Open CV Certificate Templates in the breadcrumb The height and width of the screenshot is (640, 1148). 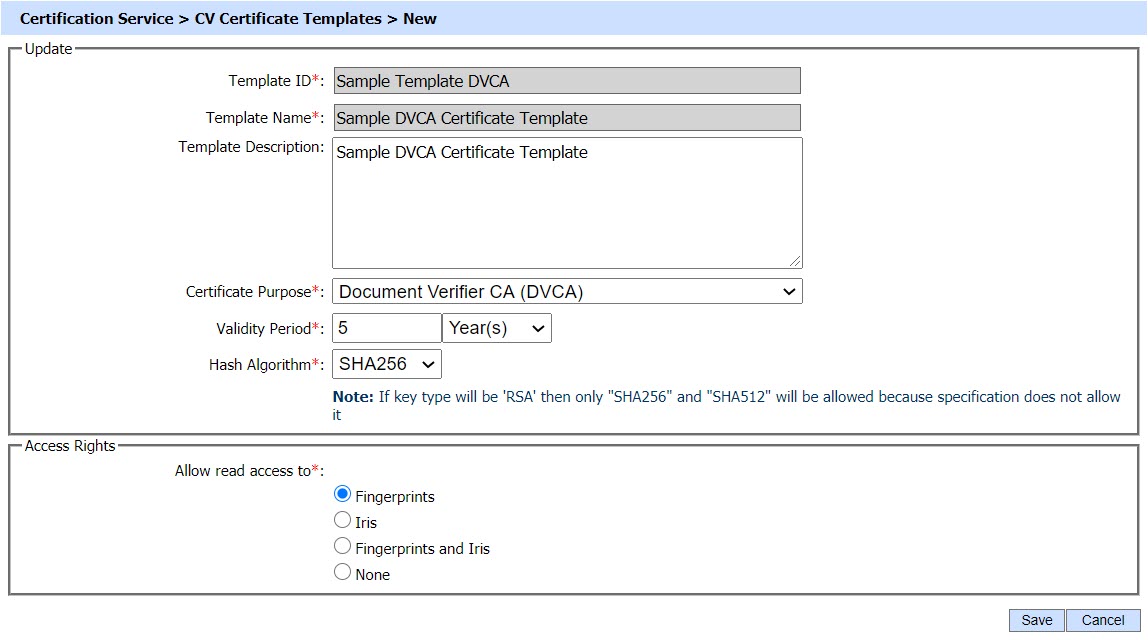point(288,19)
